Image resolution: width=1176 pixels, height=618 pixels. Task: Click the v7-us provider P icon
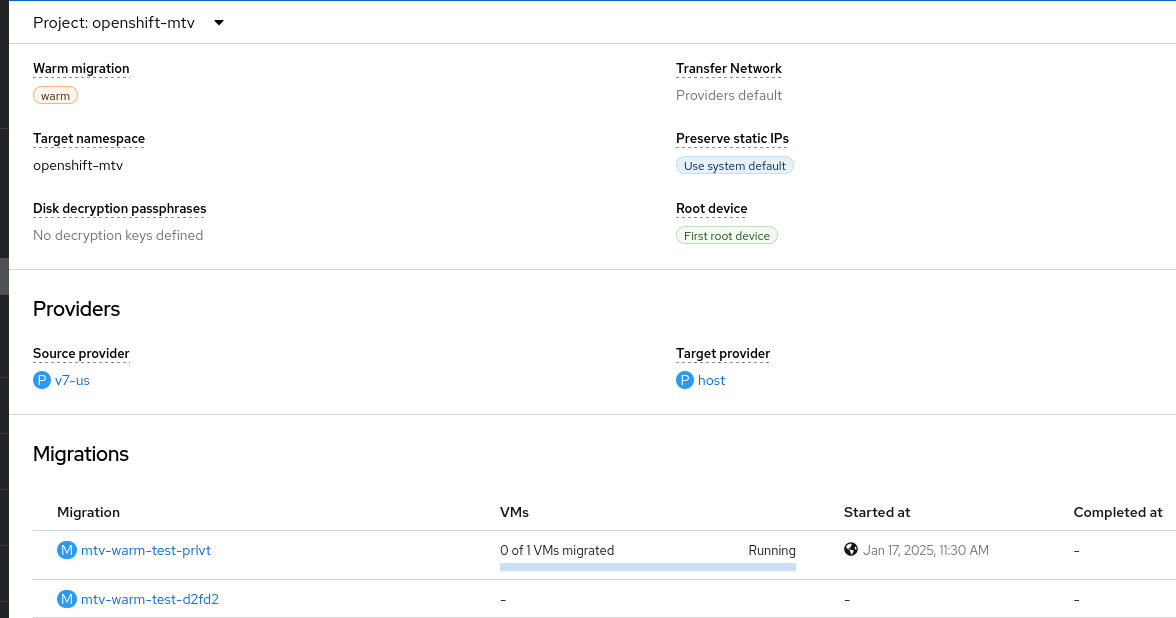pyautogui.click(x=41, y=380)
